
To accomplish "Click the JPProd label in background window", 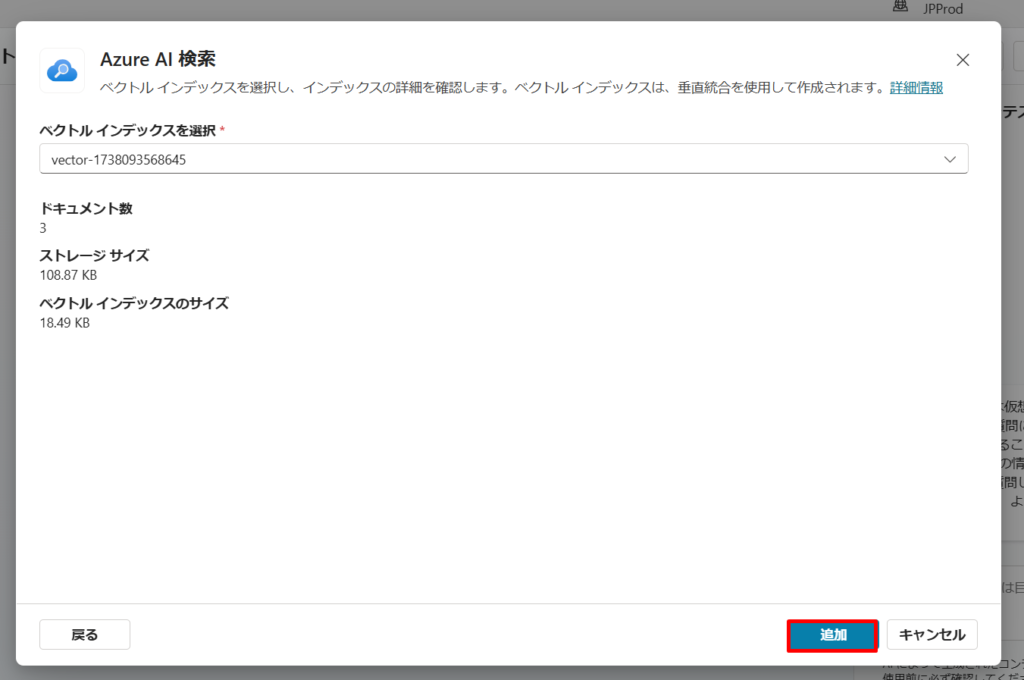I will 943,8.
